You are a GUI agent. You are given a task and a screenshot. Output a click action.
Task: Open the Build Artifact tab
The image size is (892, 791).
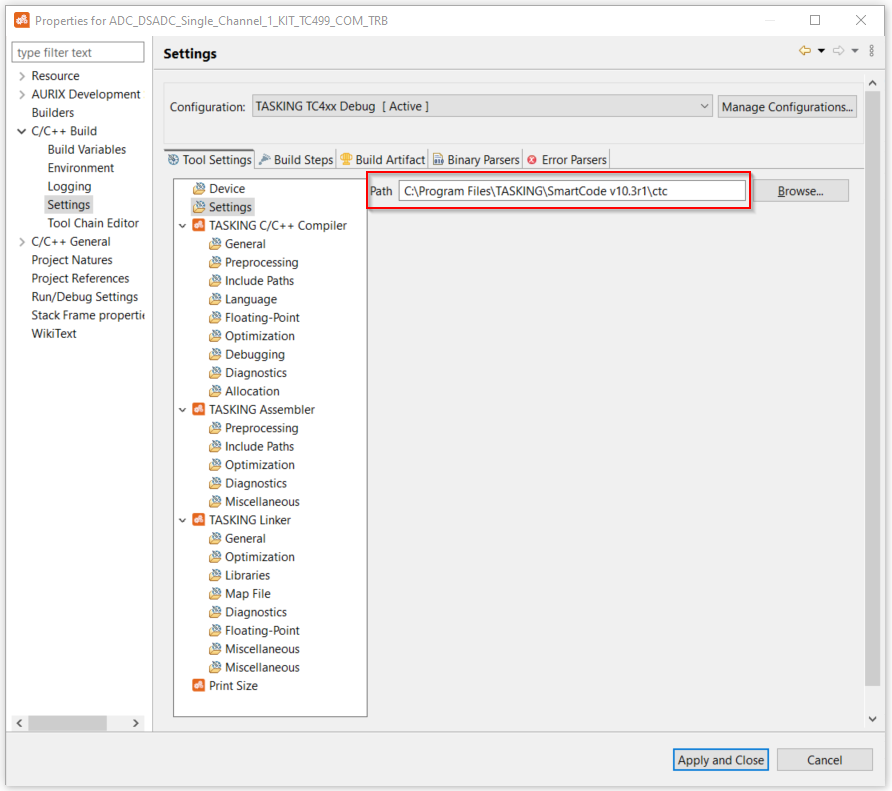[382, 159]
